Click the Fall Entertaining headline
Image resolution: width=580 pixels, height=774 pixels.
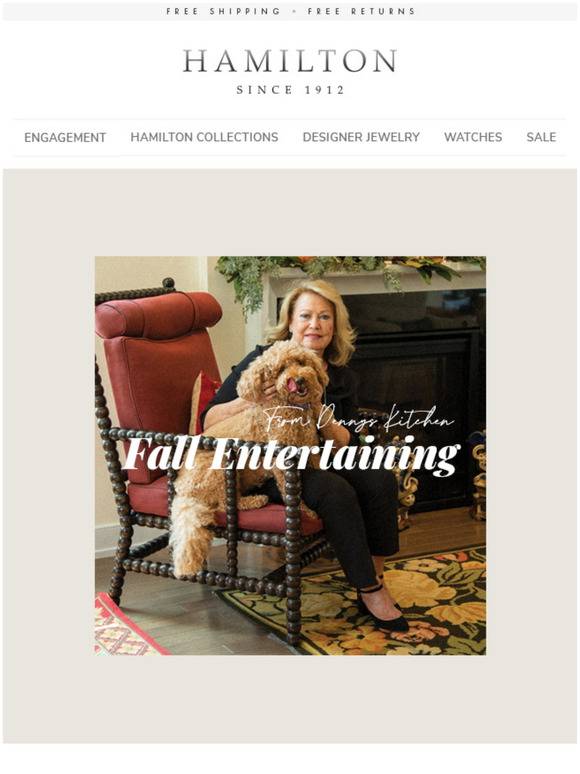tap(291, 454)
